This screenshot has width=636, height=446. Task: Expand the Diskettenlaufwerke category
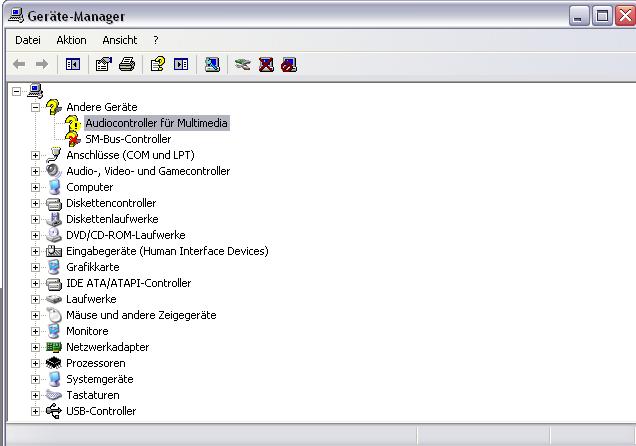(35, 219)
